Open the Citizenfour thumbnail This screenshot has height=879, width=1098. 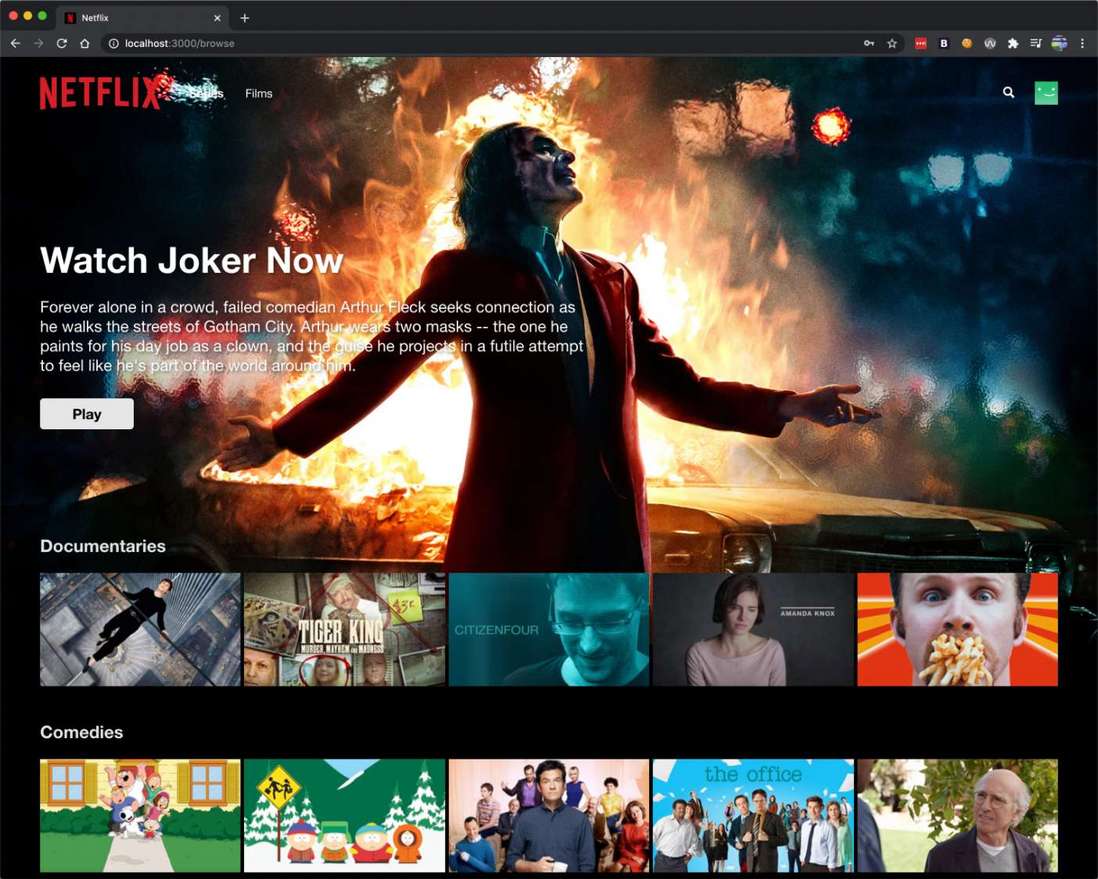(549, 630)
